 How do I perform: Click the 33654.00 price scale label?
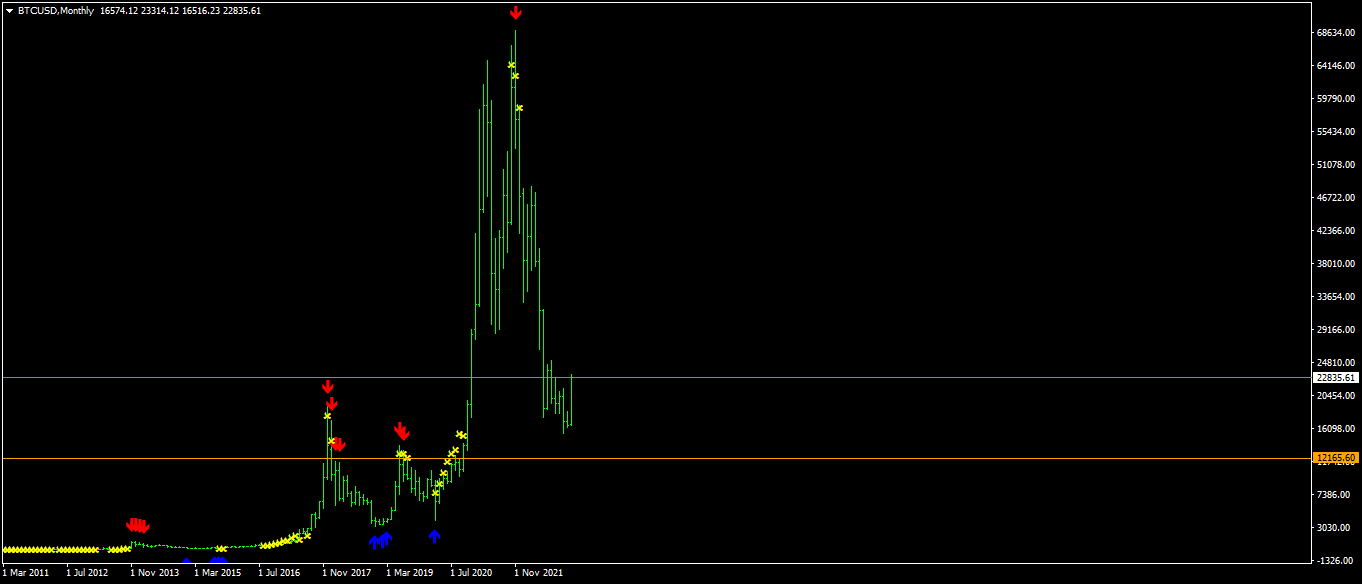coord(1336,297)
